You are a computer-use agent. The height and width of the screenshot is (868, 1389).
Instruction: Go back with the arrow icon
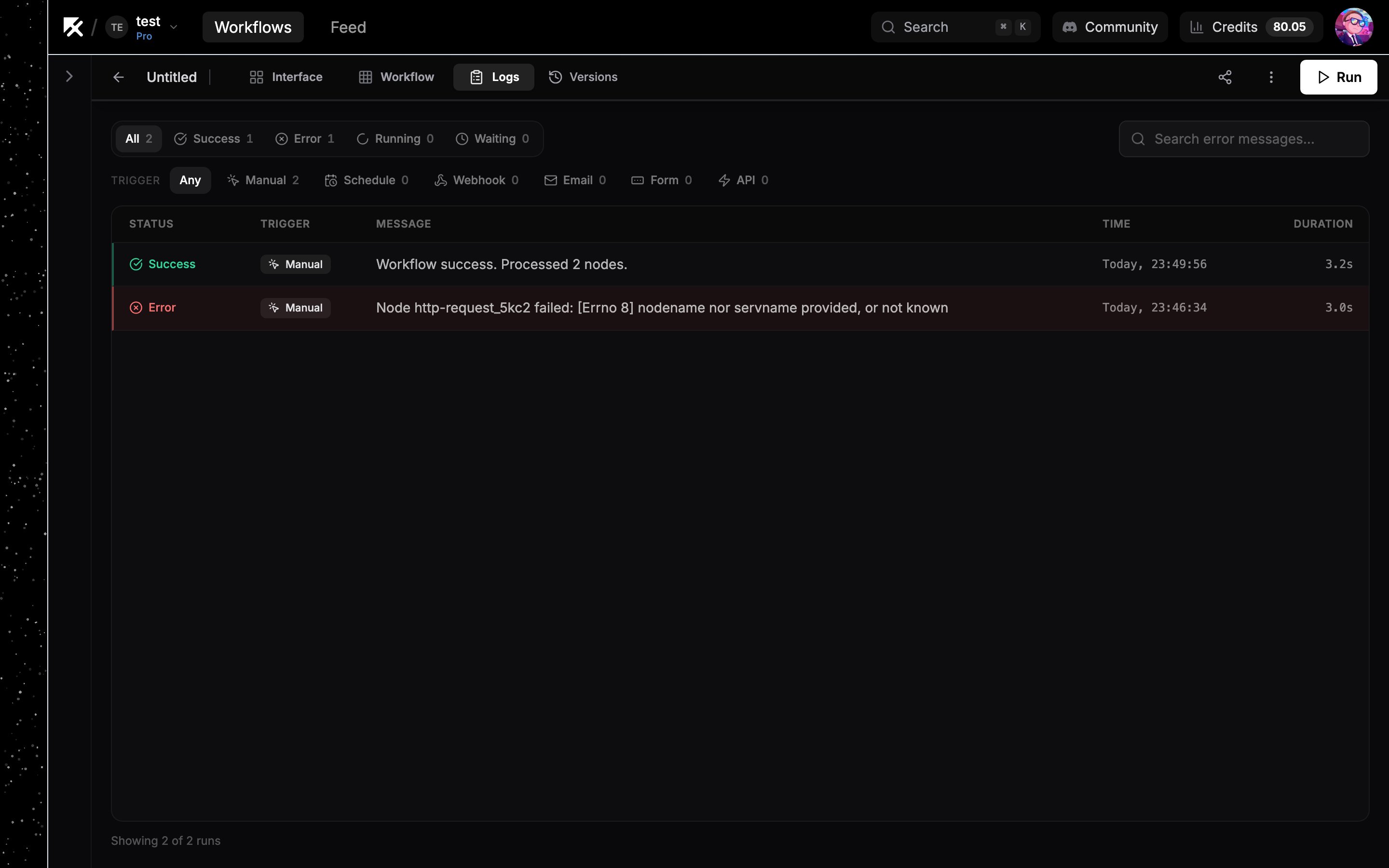coord(118,77)
